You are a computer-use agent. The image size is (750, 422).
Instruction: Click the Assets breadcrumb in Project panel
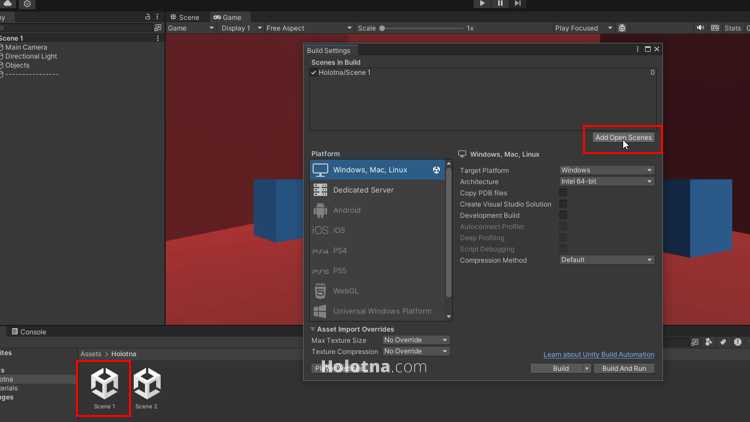(x=91, y=354)
